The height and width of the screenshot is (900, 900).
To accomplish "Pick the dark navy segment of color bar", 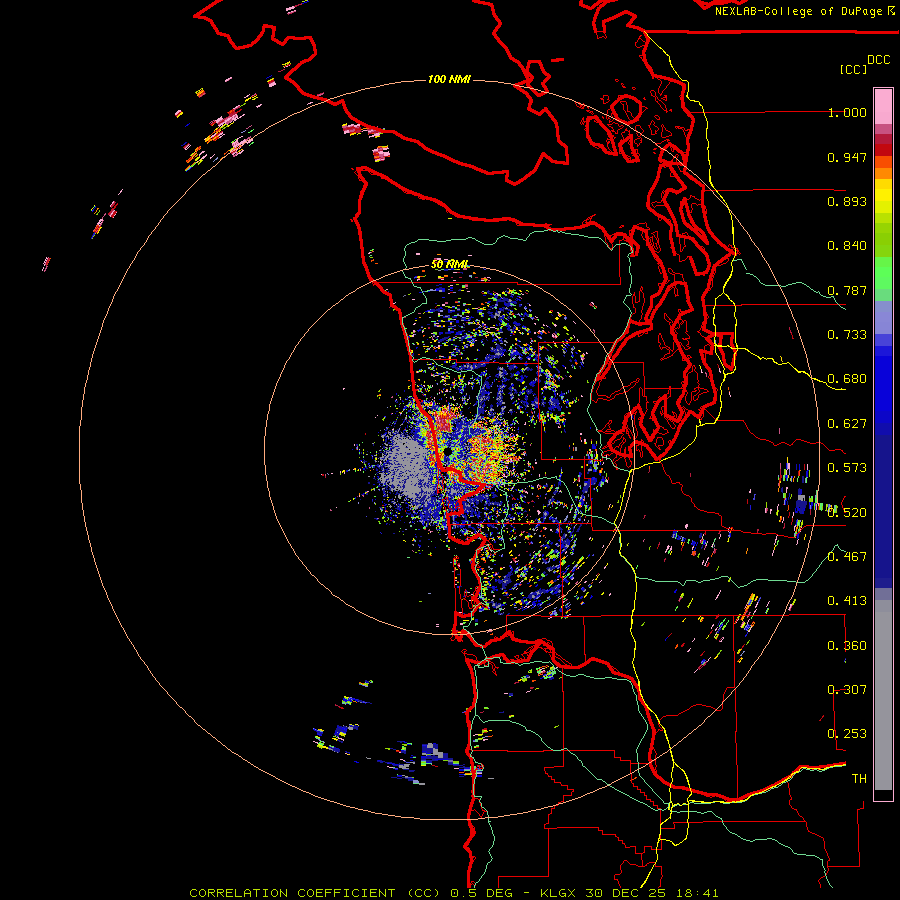I will (x=883, y=505).
